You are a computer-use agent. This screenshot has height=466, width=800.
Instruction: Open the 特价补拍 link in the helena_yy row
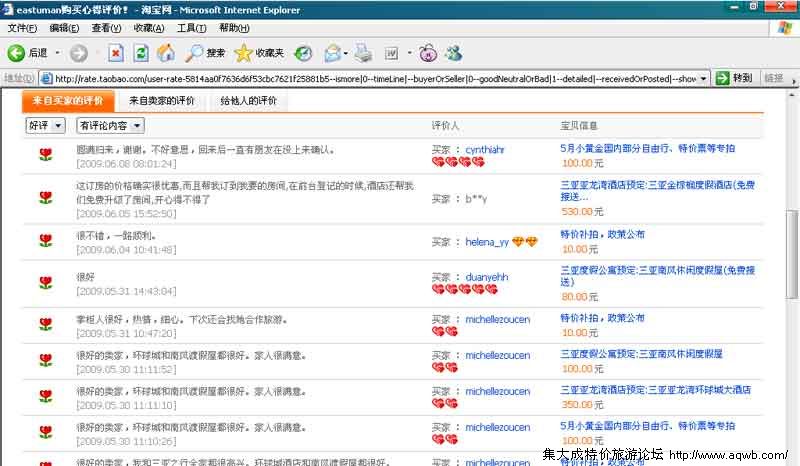(x=602, y=234)
